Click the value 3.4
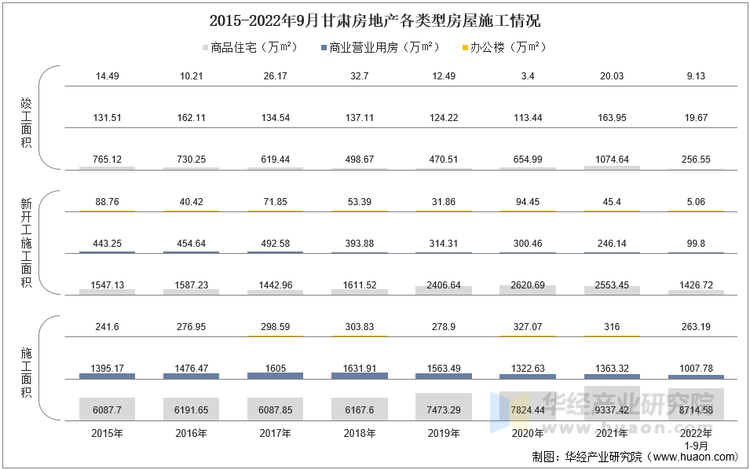 tap(528, 76)
